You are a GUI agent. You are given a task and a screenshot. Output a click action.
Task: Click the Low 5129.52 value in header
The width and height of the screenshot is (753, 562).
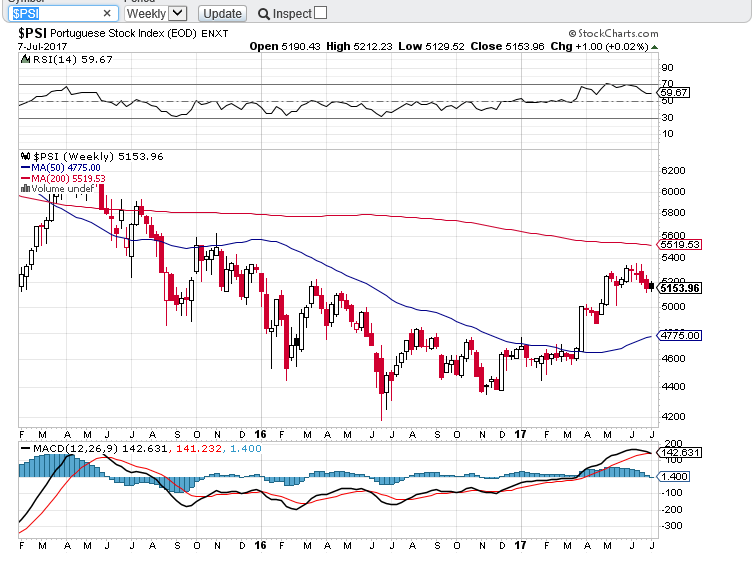[431, 47]
